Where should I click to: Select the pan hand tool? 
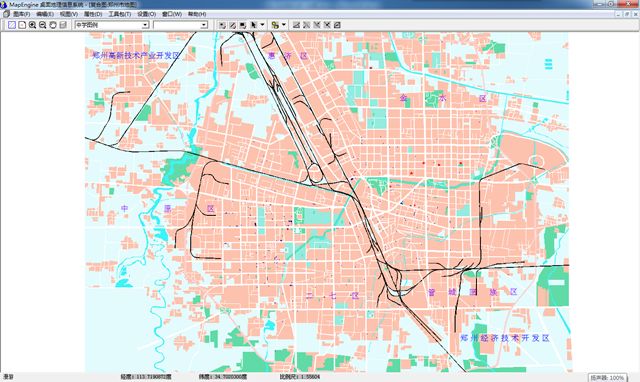(53, 25)
